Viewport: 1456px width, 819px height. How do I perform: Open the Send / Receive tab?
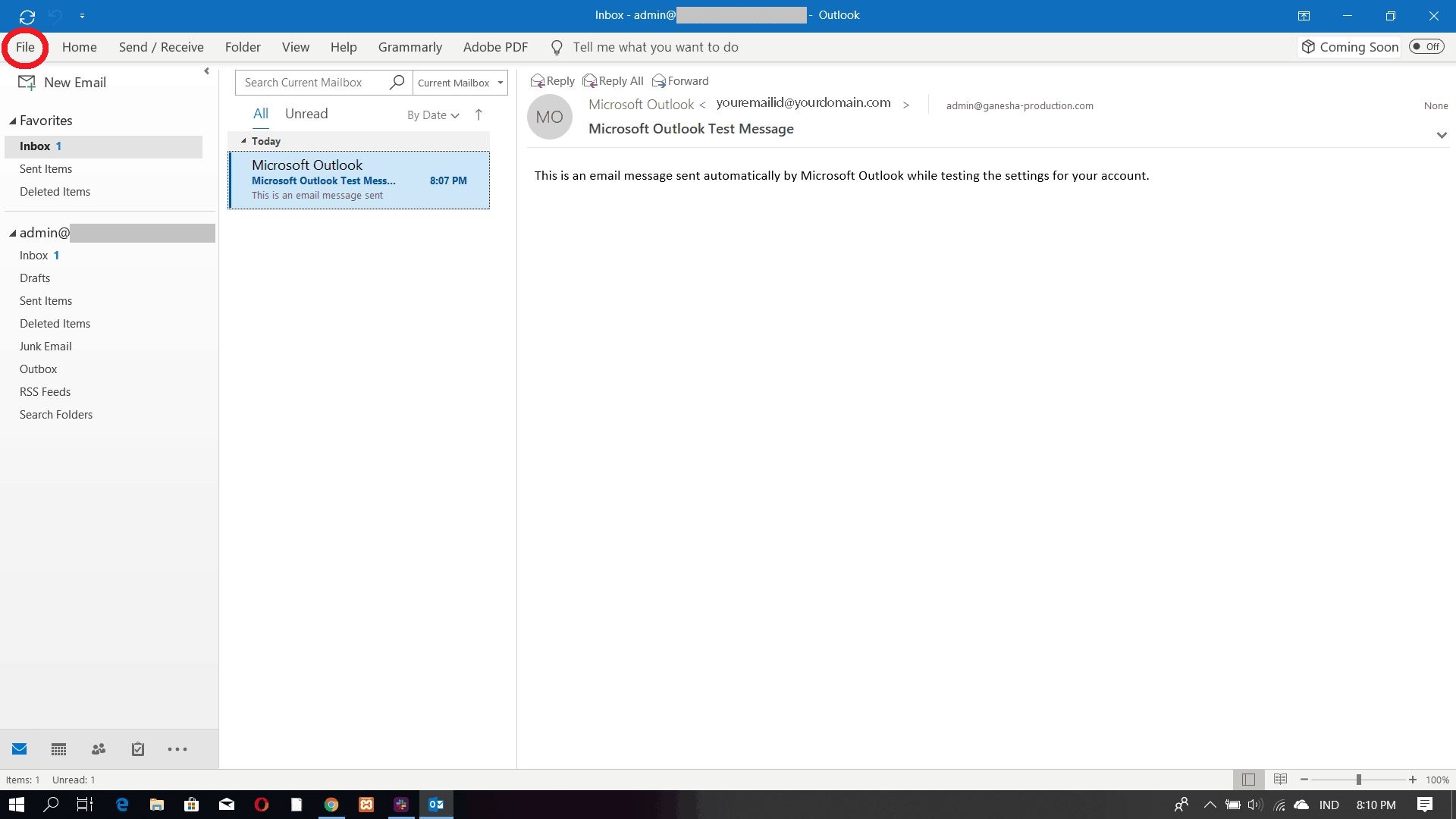pos(162,47)
